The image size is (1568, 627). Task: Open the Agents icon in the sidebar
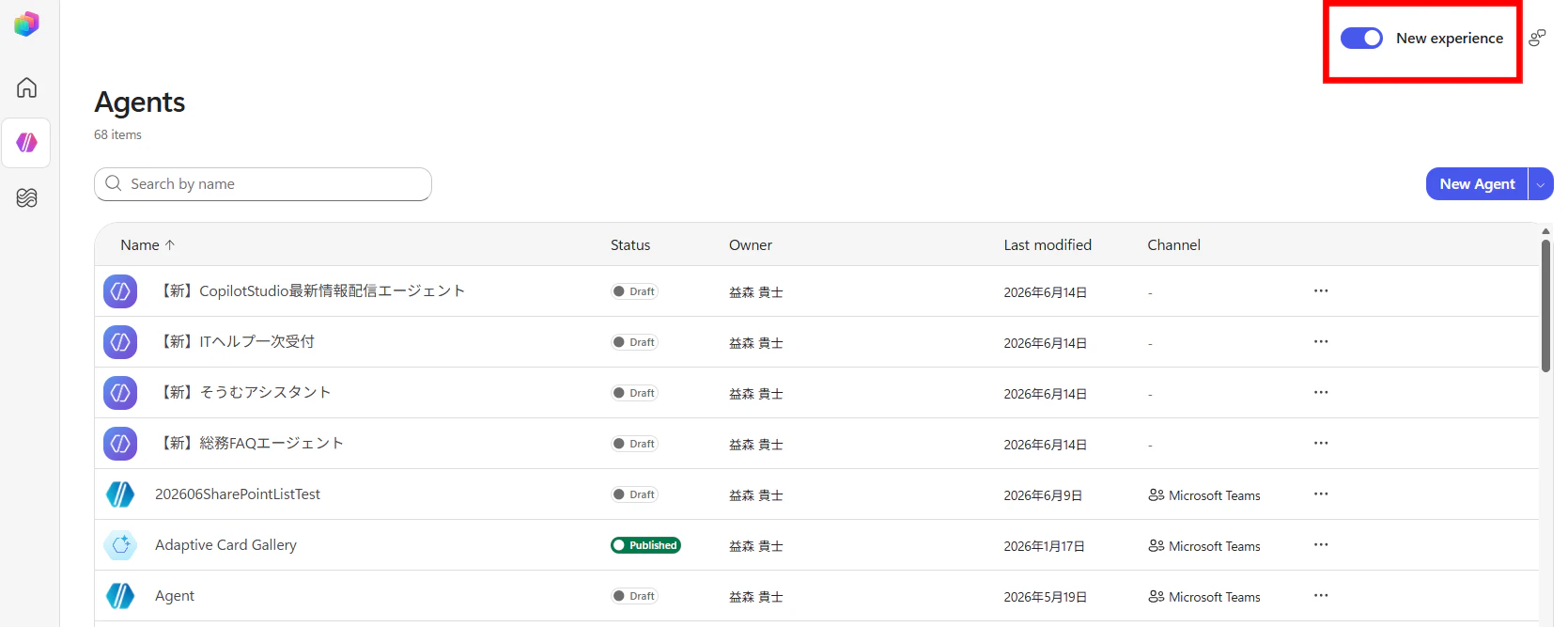[x=26, y=143]
